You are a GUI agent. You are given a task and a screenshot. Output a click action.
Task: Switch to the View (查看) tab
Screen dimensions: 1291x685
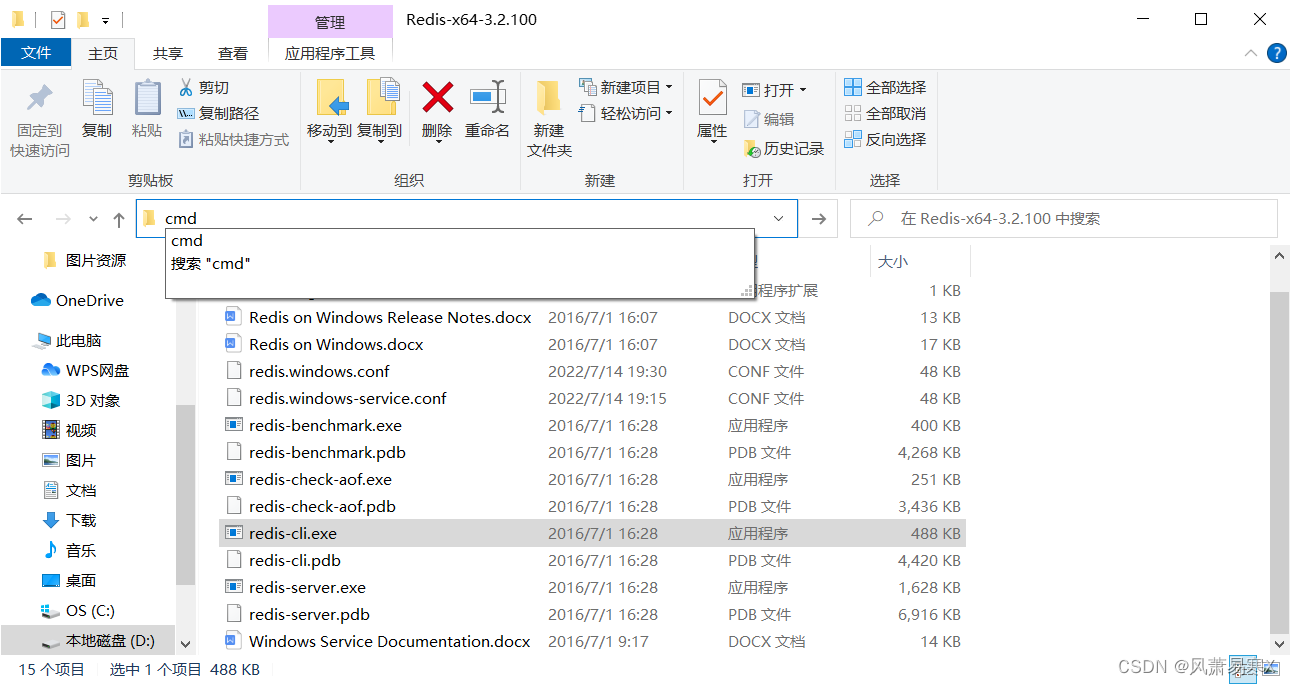tap(233, 53)
